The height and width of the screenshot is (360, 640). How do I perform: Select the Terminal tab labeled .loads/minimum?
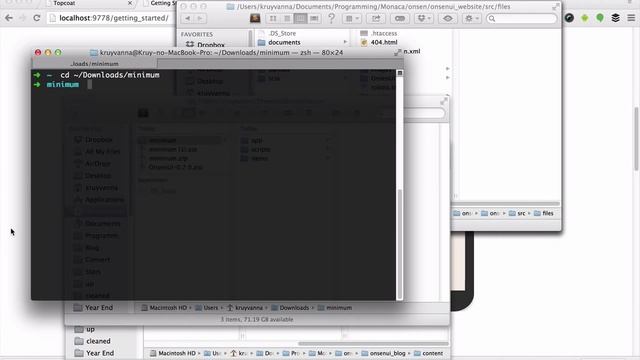pos(94,64)
